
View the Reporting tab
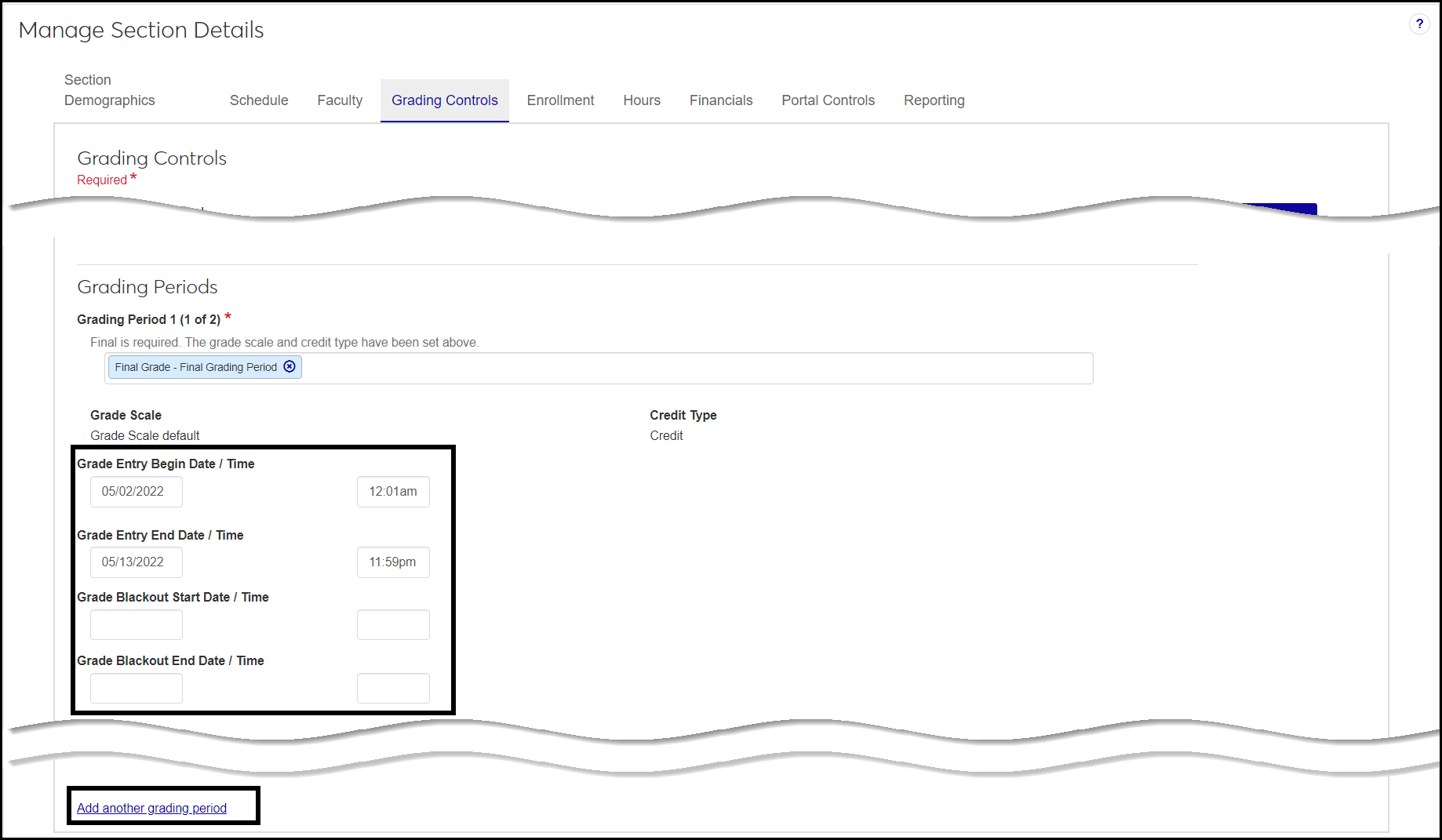click(x=934, y=100)
